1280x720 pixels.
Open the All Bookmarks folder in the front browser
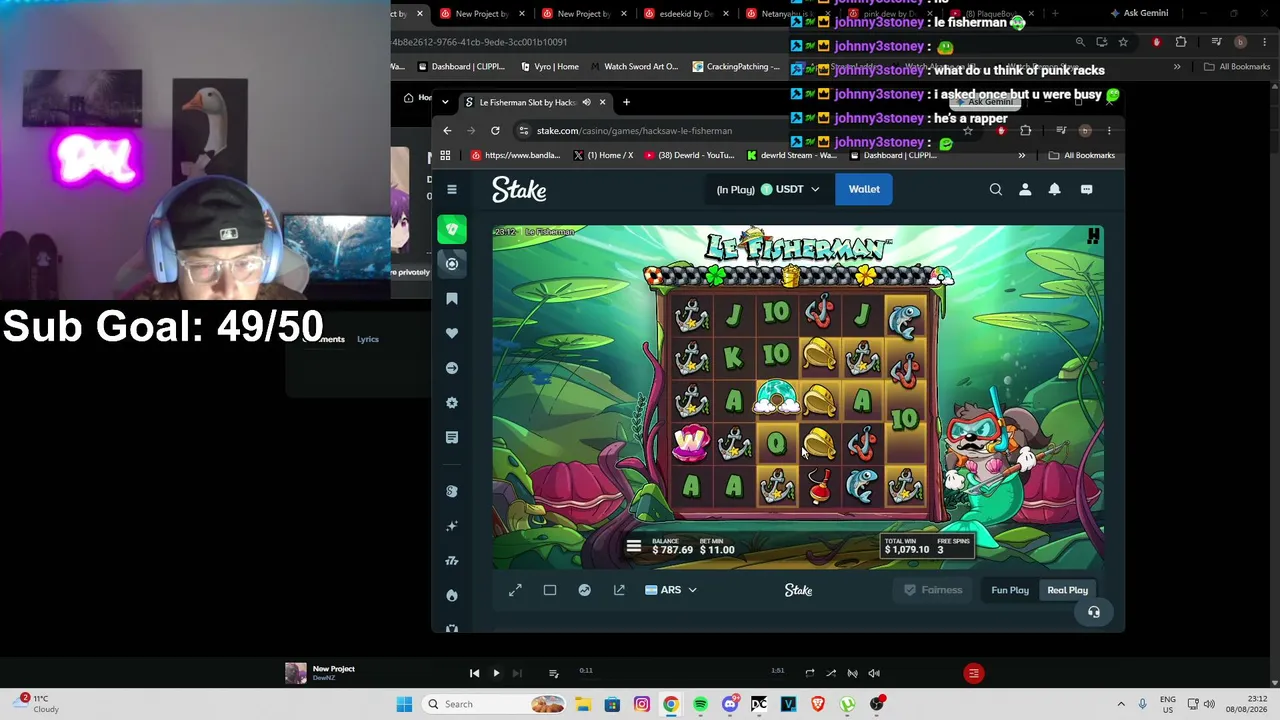[1081, 155]
